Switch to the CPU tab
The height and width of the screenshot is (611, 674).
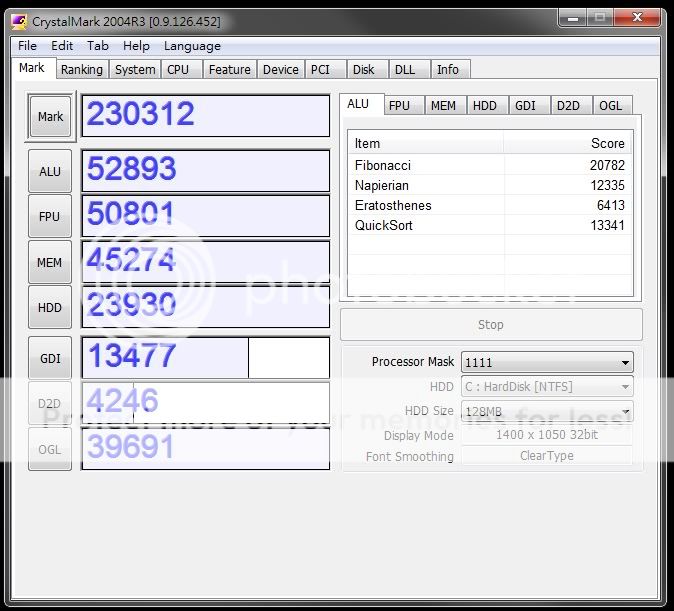(x=182, y=70)
